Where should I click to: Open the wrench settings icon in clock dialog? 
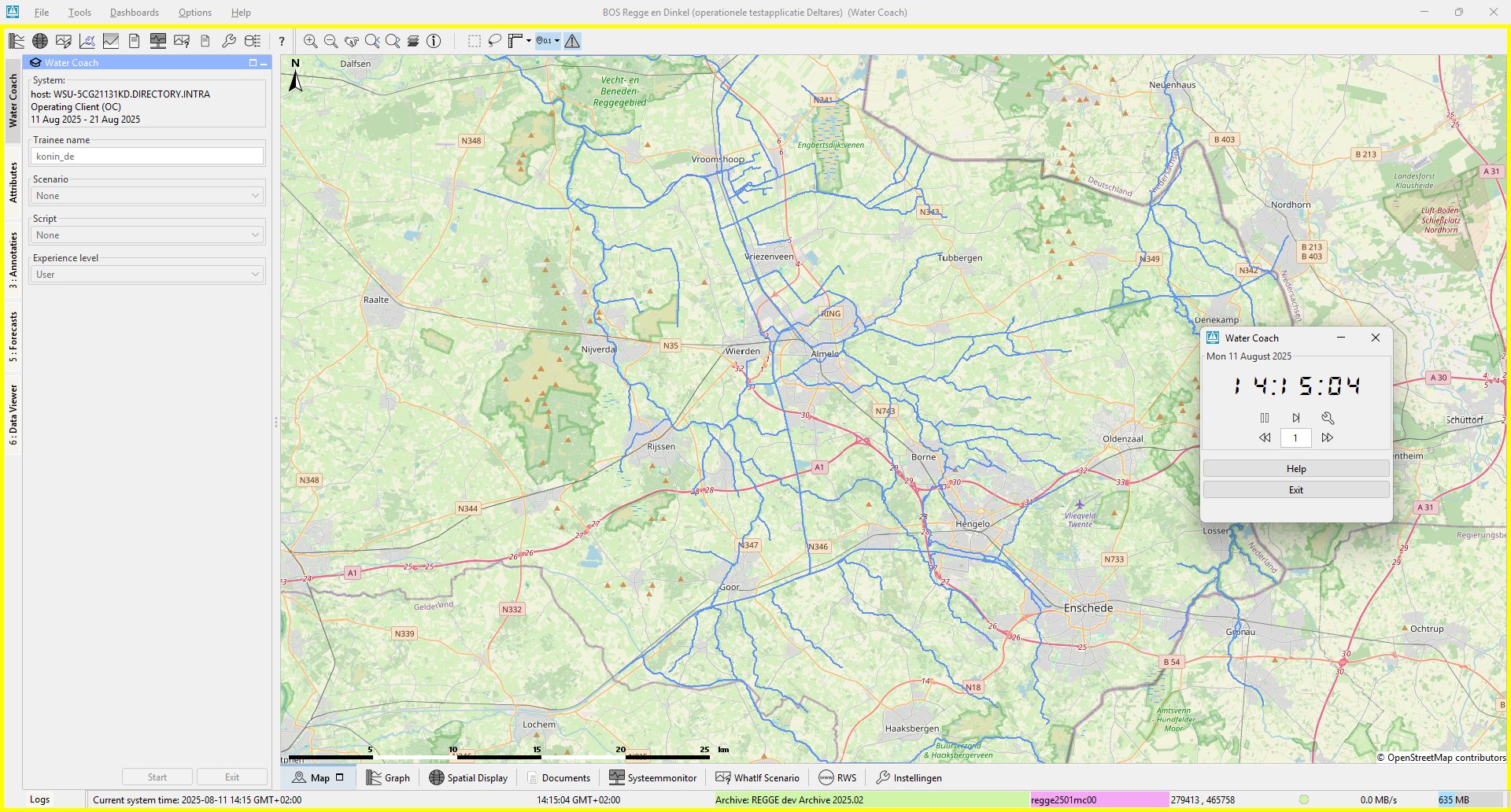[1328, 418]
